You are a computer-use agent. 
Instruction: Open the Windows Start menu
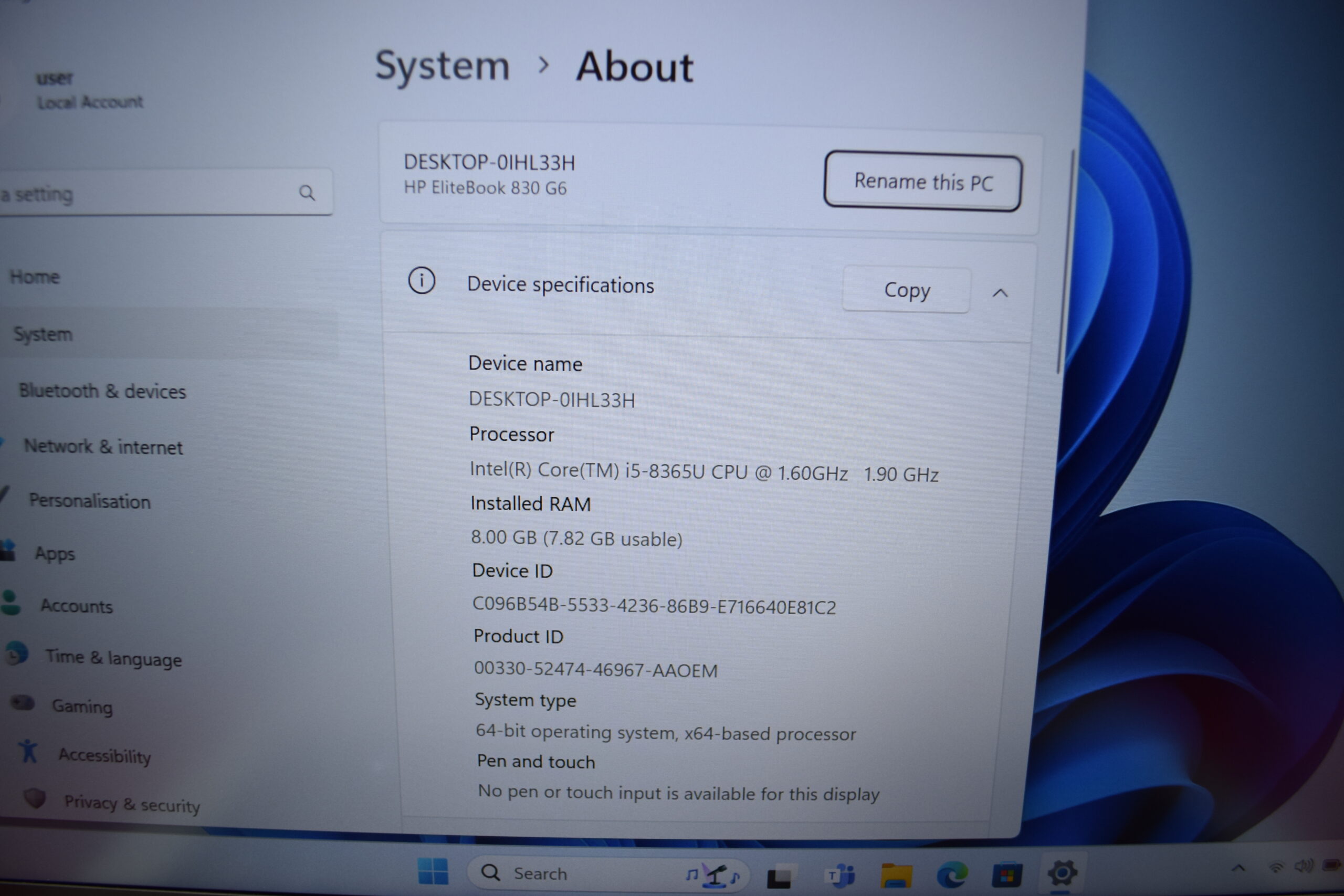pyautogui.click(x=433, y=872)
